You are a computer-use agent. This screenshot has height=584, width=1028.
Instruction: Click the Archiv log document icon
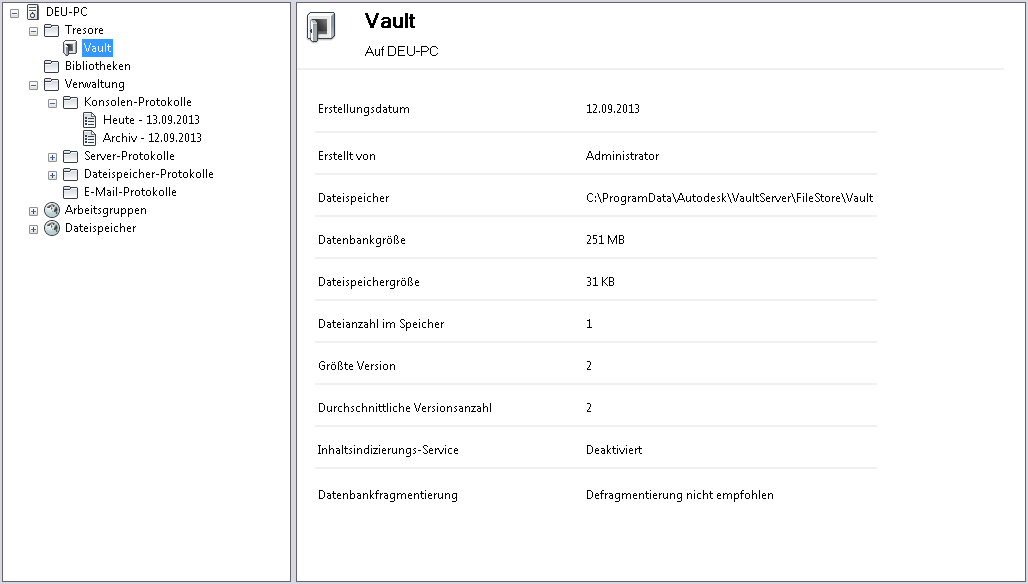point(89,138)
